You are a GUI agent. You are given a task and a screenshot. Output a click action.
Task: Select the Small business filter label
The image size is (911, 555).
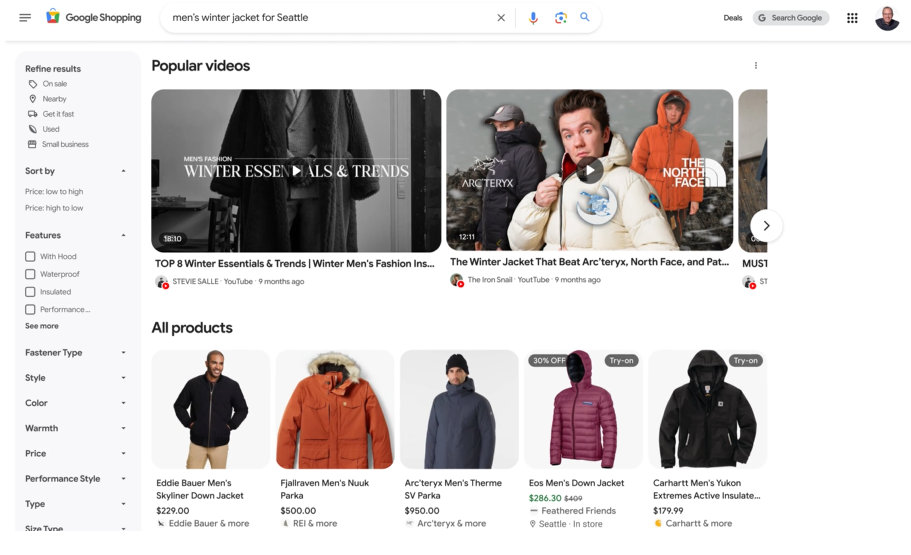click(65, 144)
